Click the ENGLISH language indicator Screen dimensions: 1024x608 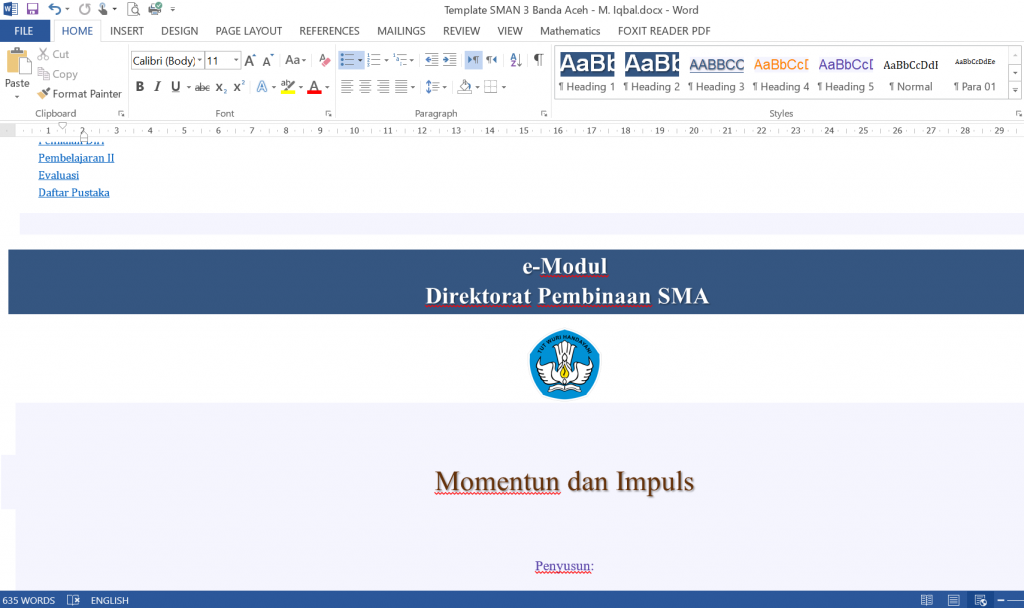(110, 600)
